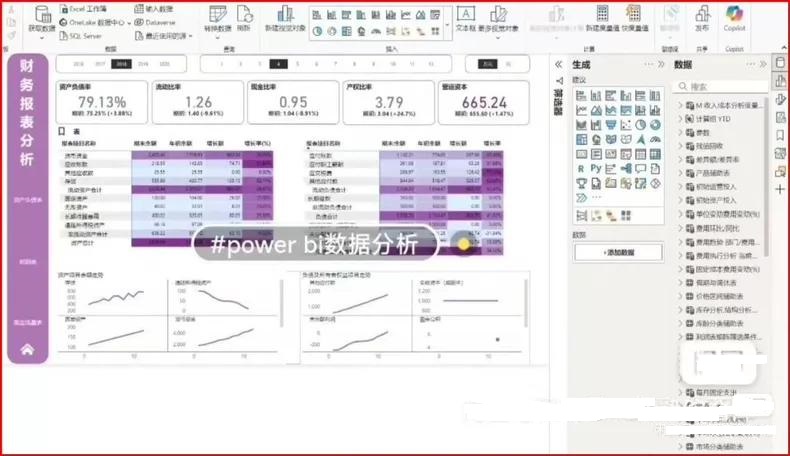Select the R script visual icon
The image size is (790, 456).
tap(580, 168)
